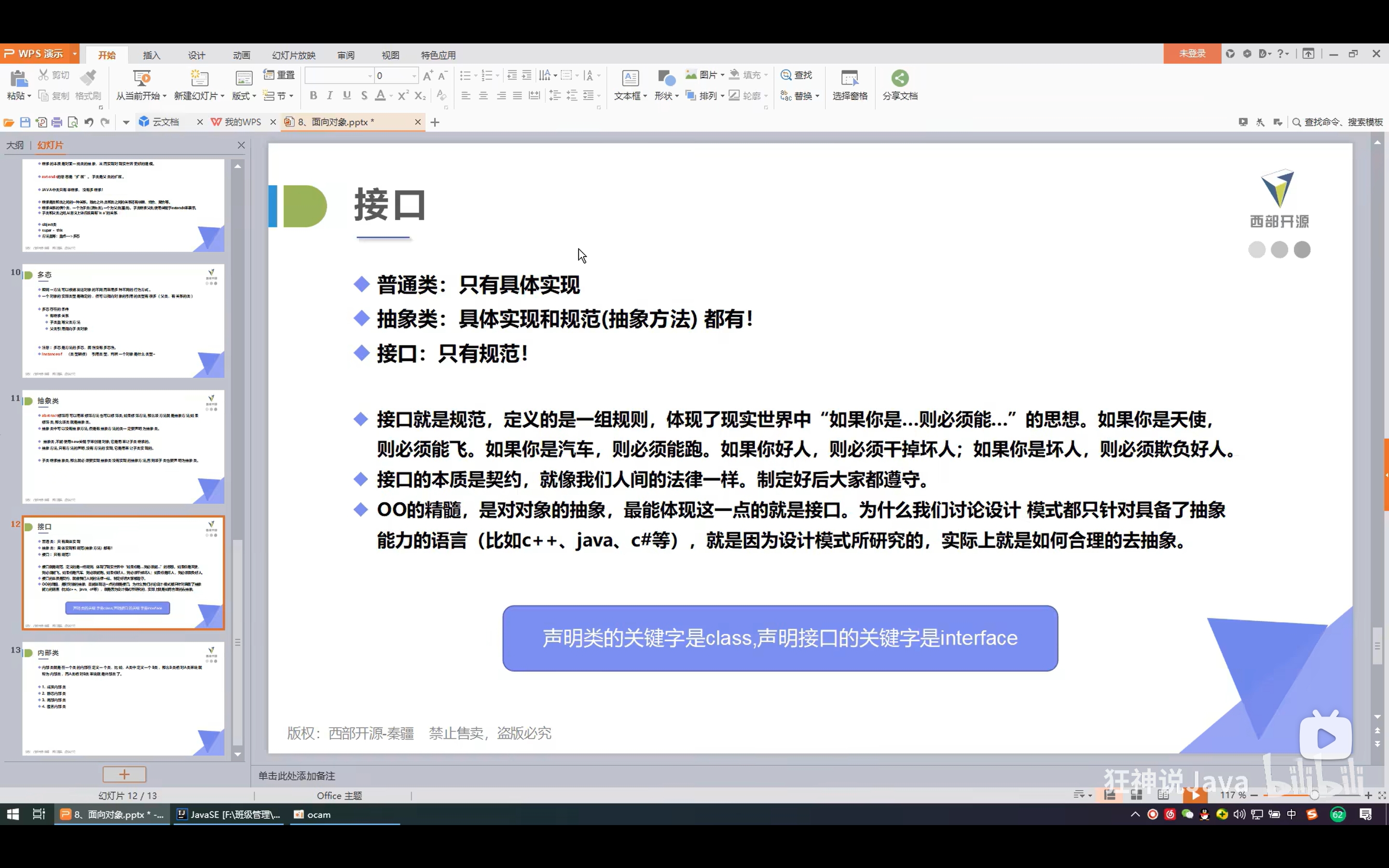
Task: Open the Animation (动画) ribbon tab
Action: pyautogui.click(x=242, y=55)
